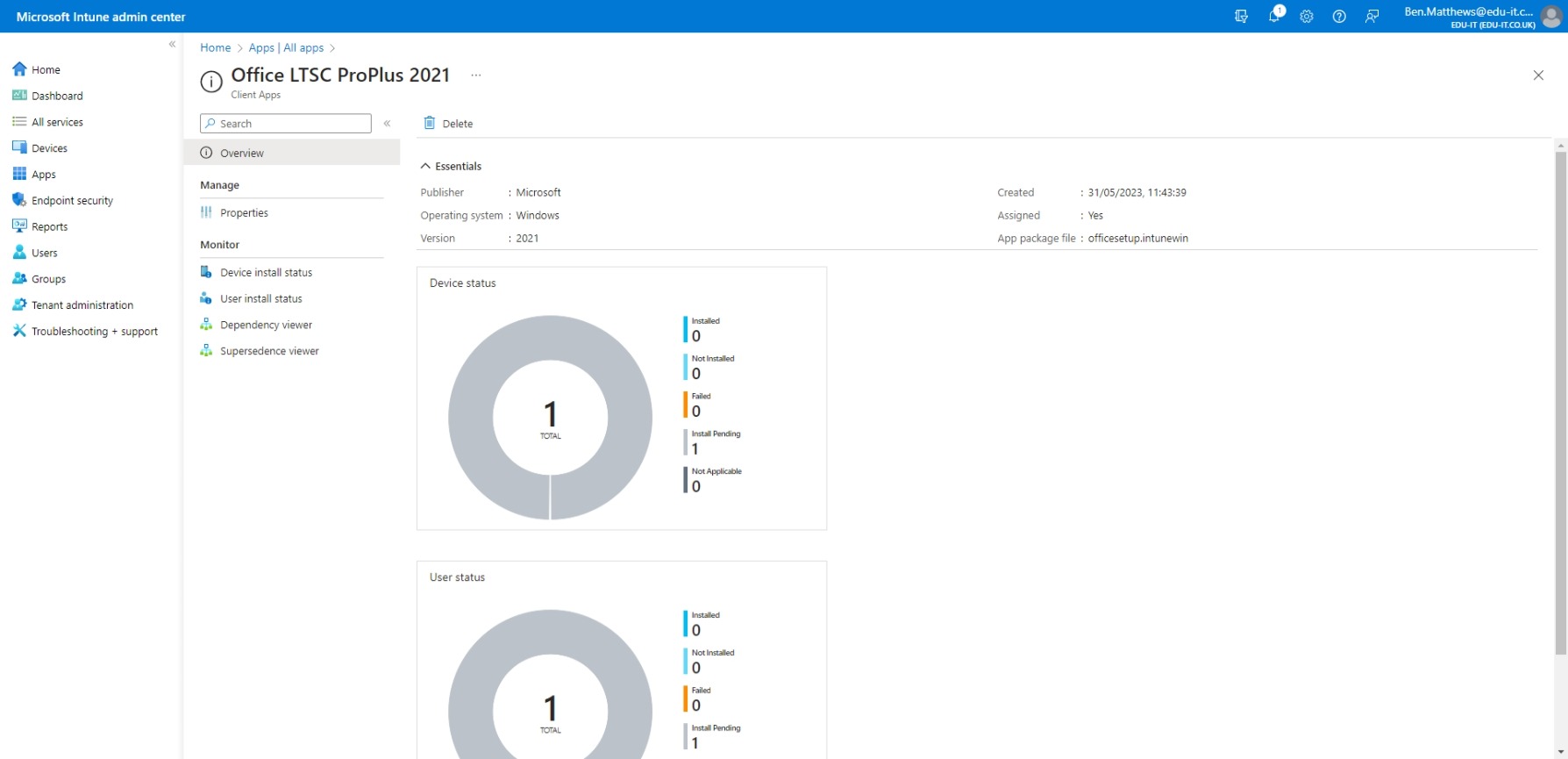Collapse the main left navigation sidebar
This screenshot has height=759, width=1568.
point(172,44)
